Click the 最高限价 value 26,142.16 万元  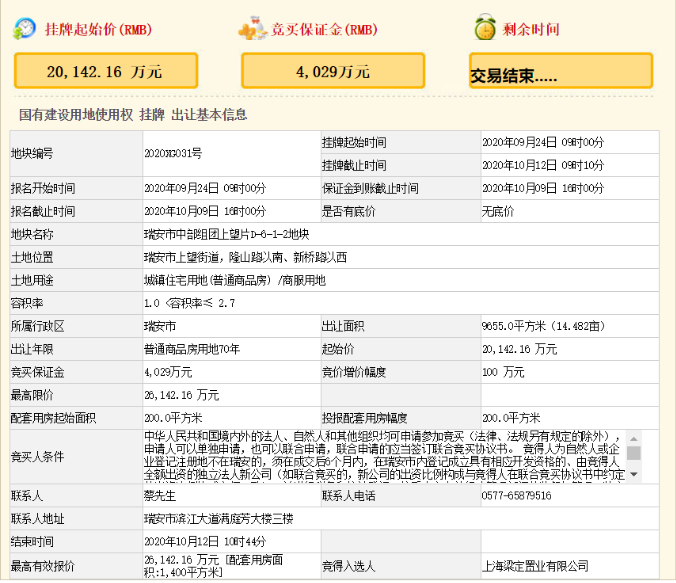181,395
